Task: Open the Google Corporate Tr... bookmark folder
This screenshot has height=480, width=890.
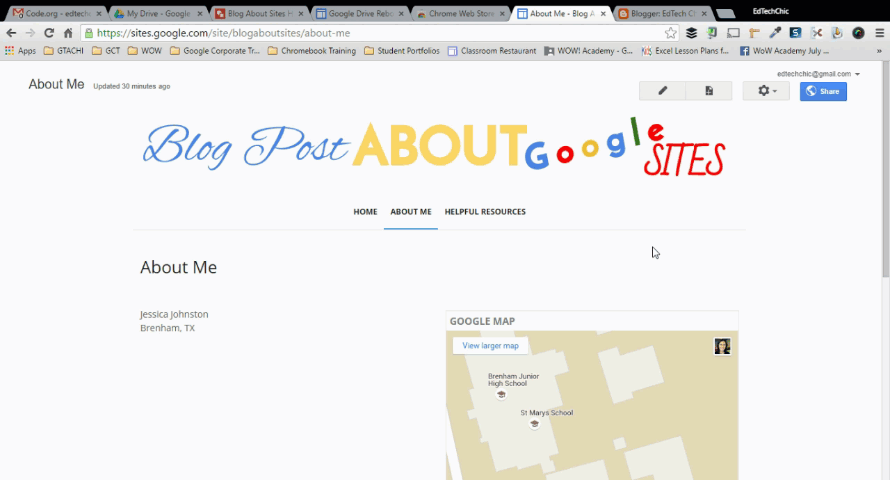Action: click(x=215, y=51)
